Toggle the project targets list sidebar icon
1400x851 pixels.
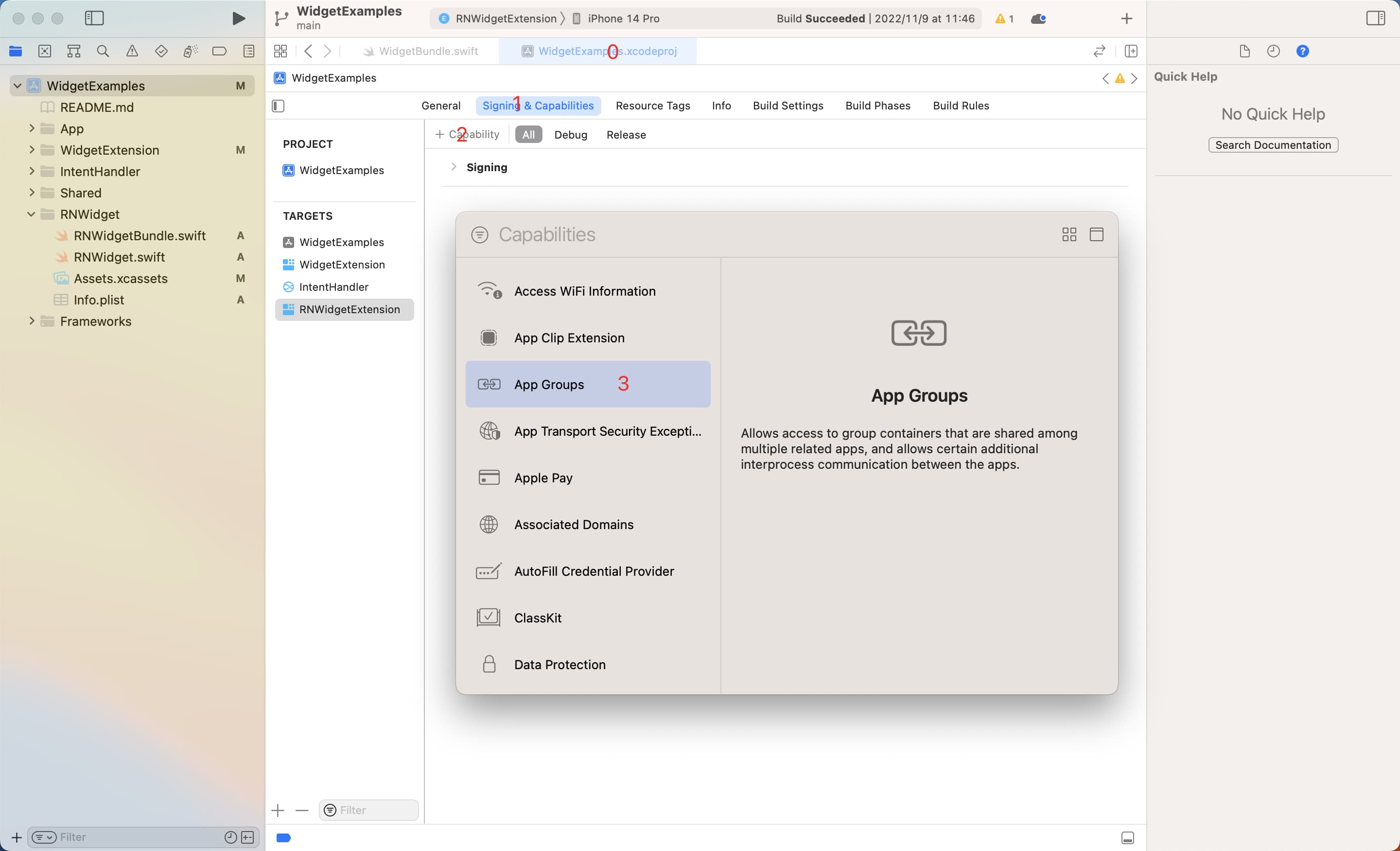click(279, 106)
